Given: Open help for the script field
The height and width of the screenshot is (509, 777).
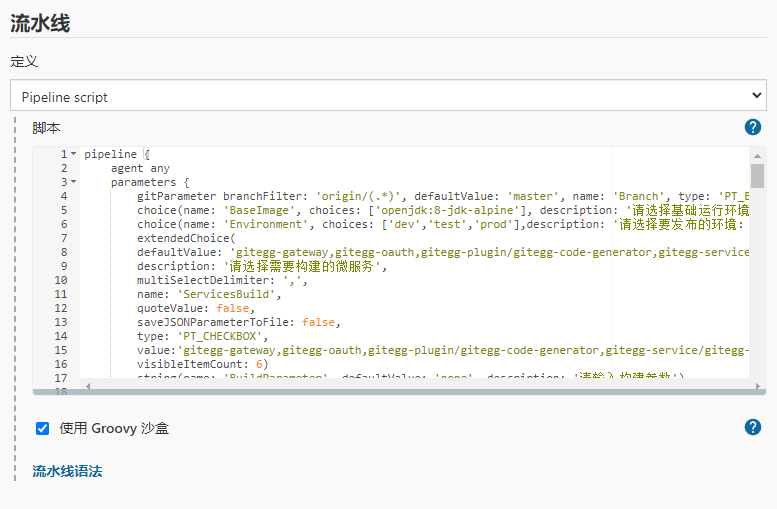Looking at the screenshot, I should click(x=753, y=127).
